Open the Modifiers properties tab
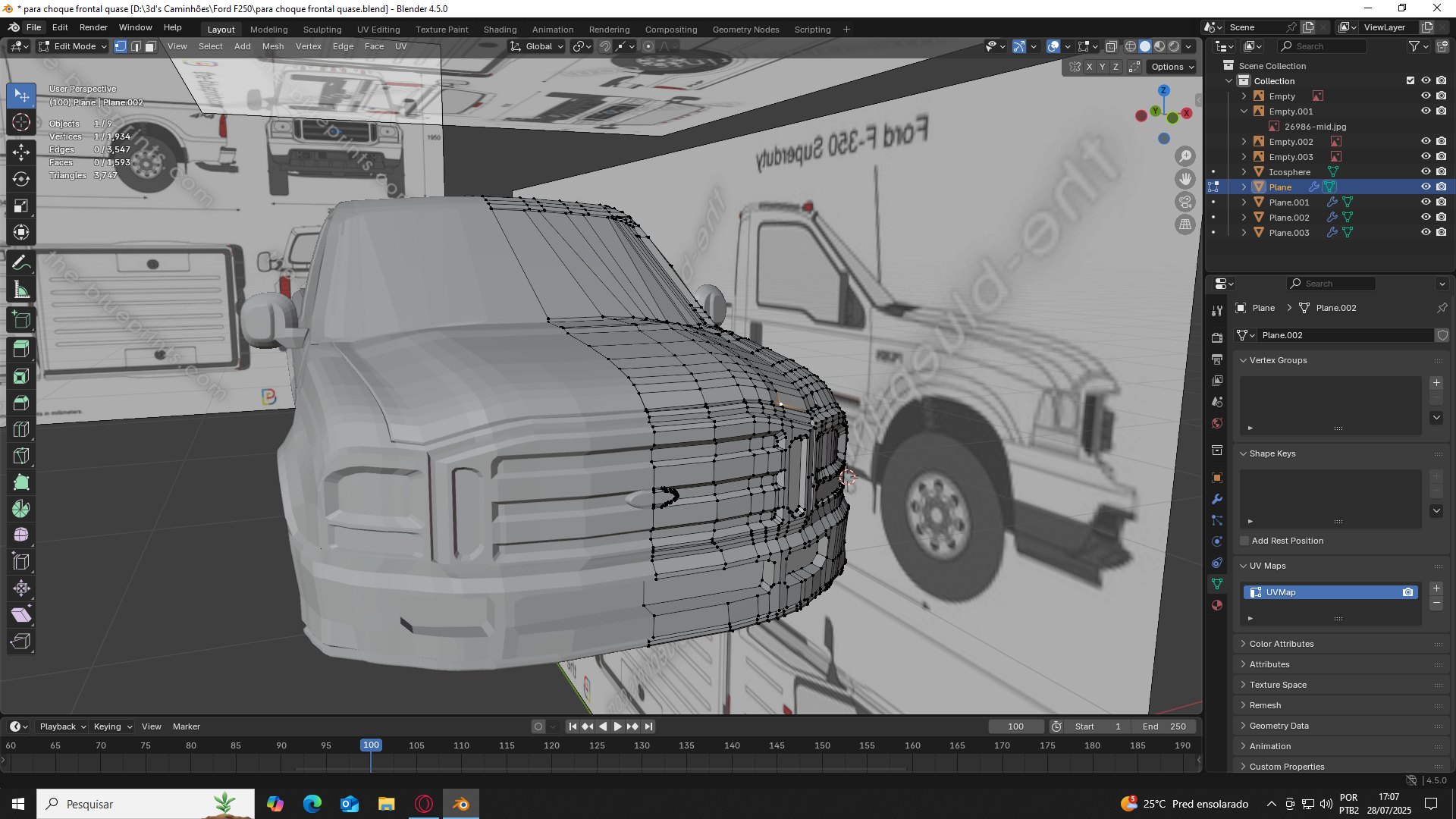 point(1217,499)
